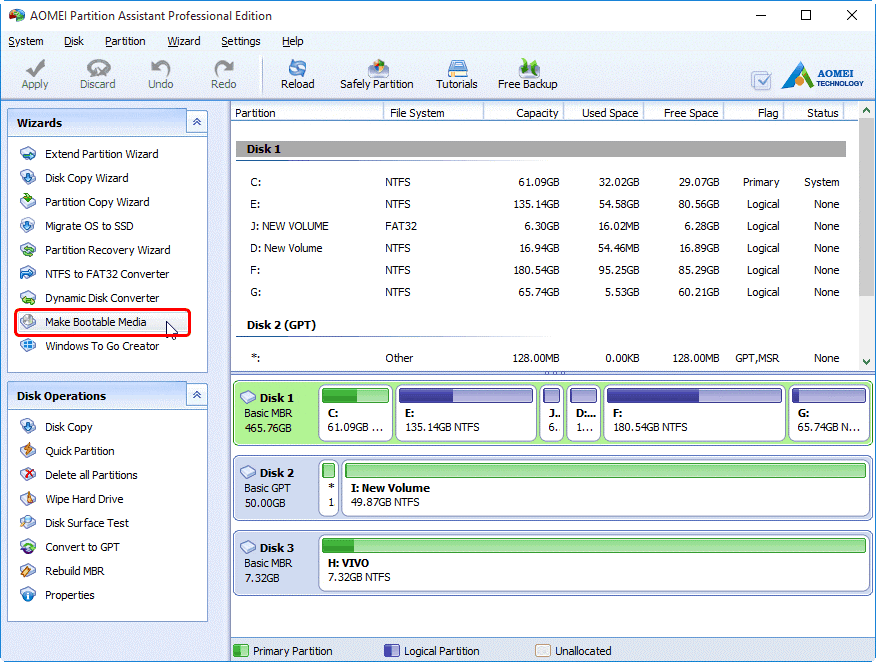Sort by Partition column header
Viewport: 876px width, 662px height.
(307, 113)
